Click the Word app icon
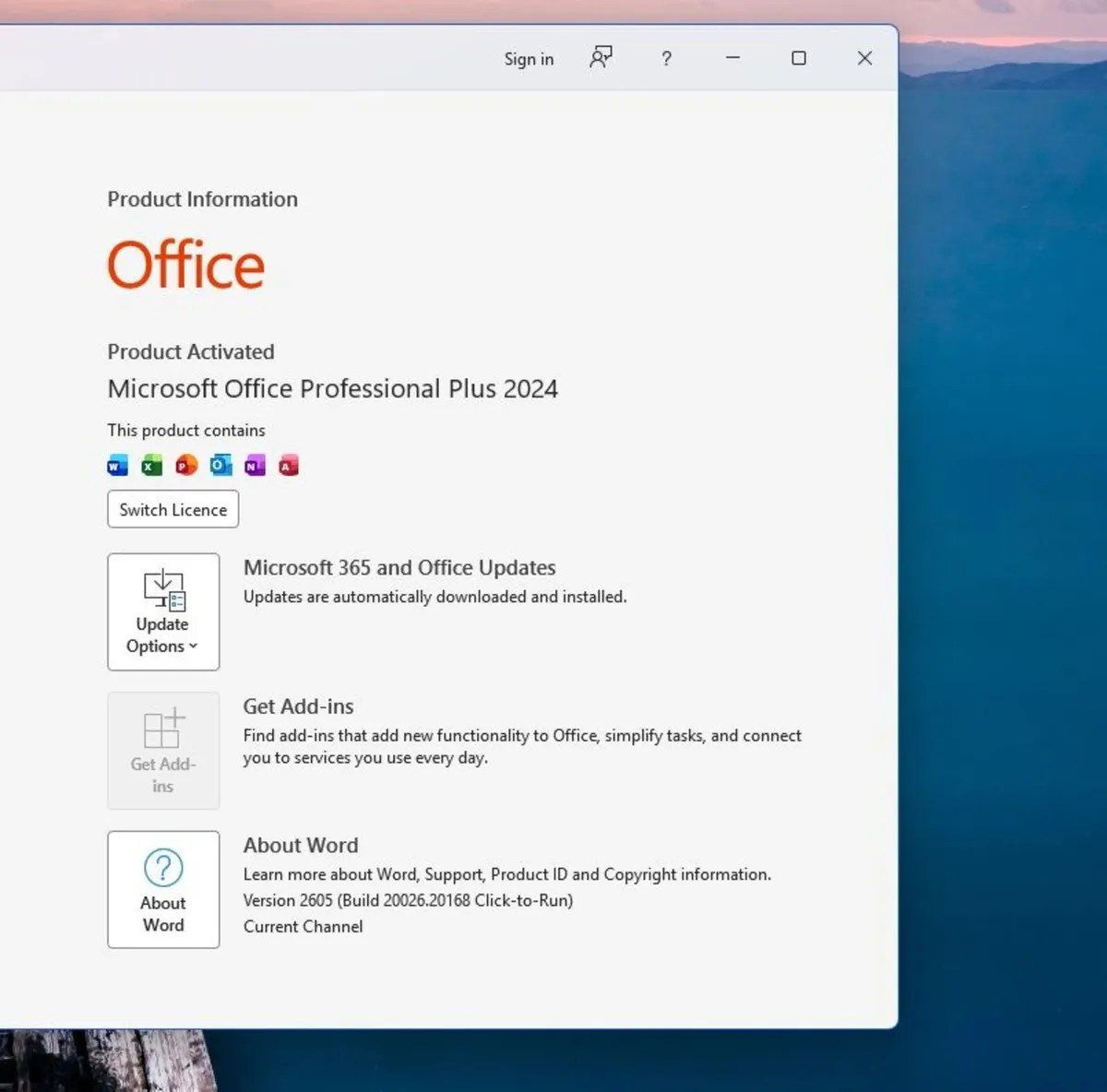1107x1092 pixels. 118,466
